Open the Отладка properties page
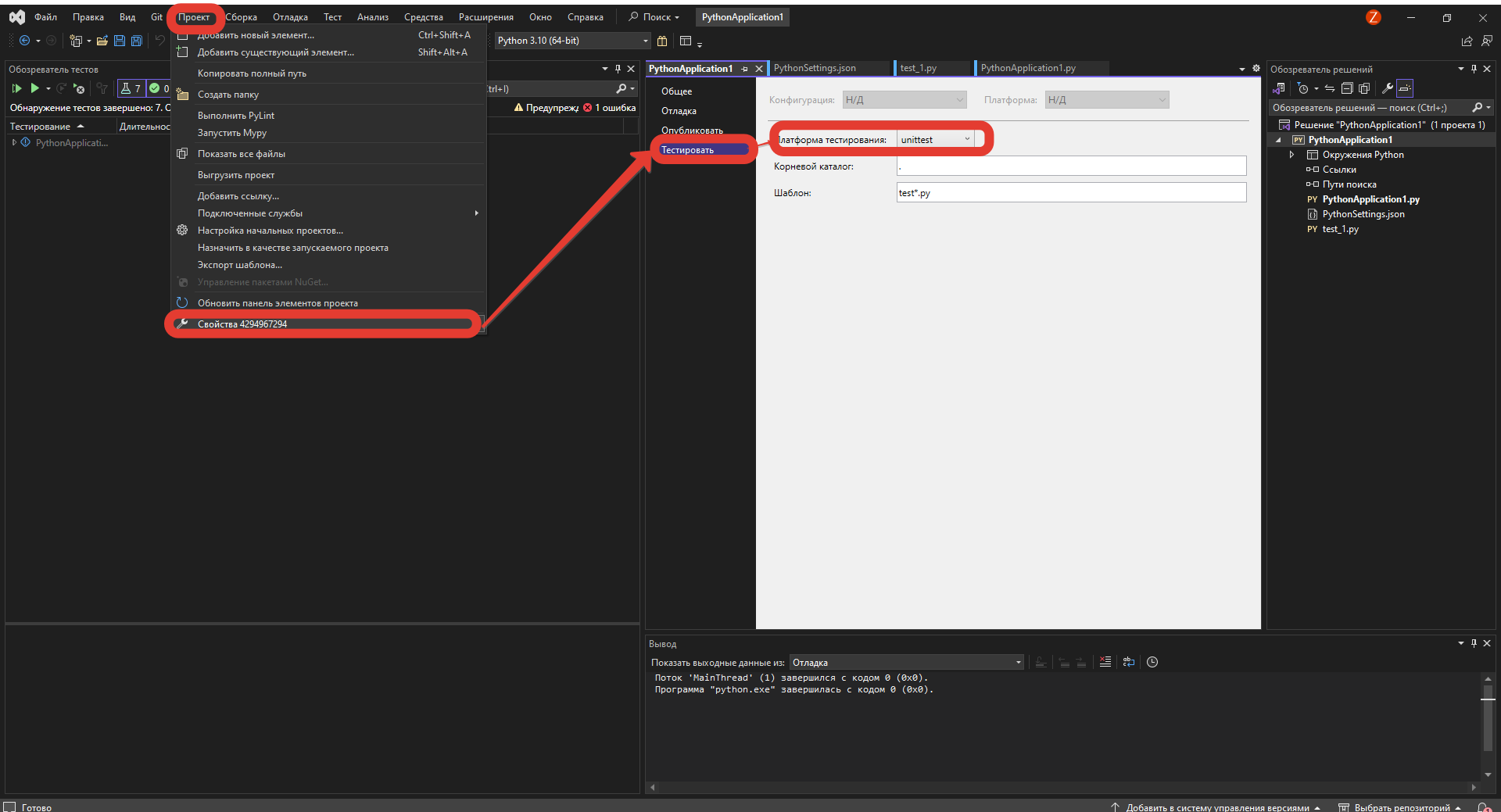Screen dimensions: 1501x812 pos(679,111)
